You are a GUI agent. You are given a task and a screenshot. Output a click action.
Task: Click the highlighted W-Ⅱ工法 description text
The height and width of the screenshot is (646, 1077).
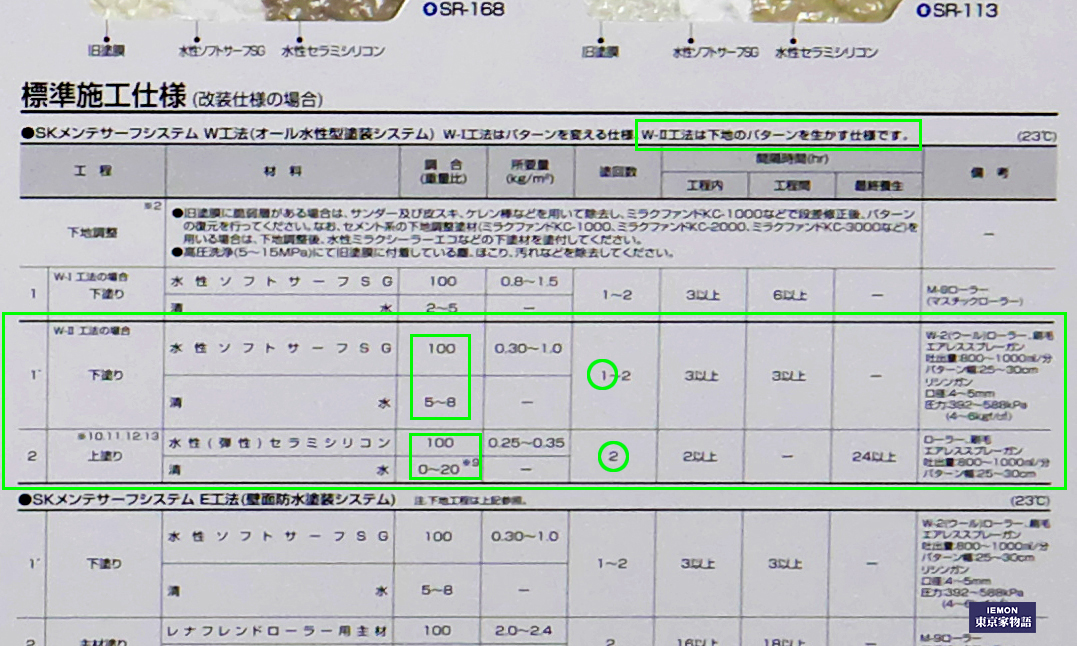[x=778, y=134]
